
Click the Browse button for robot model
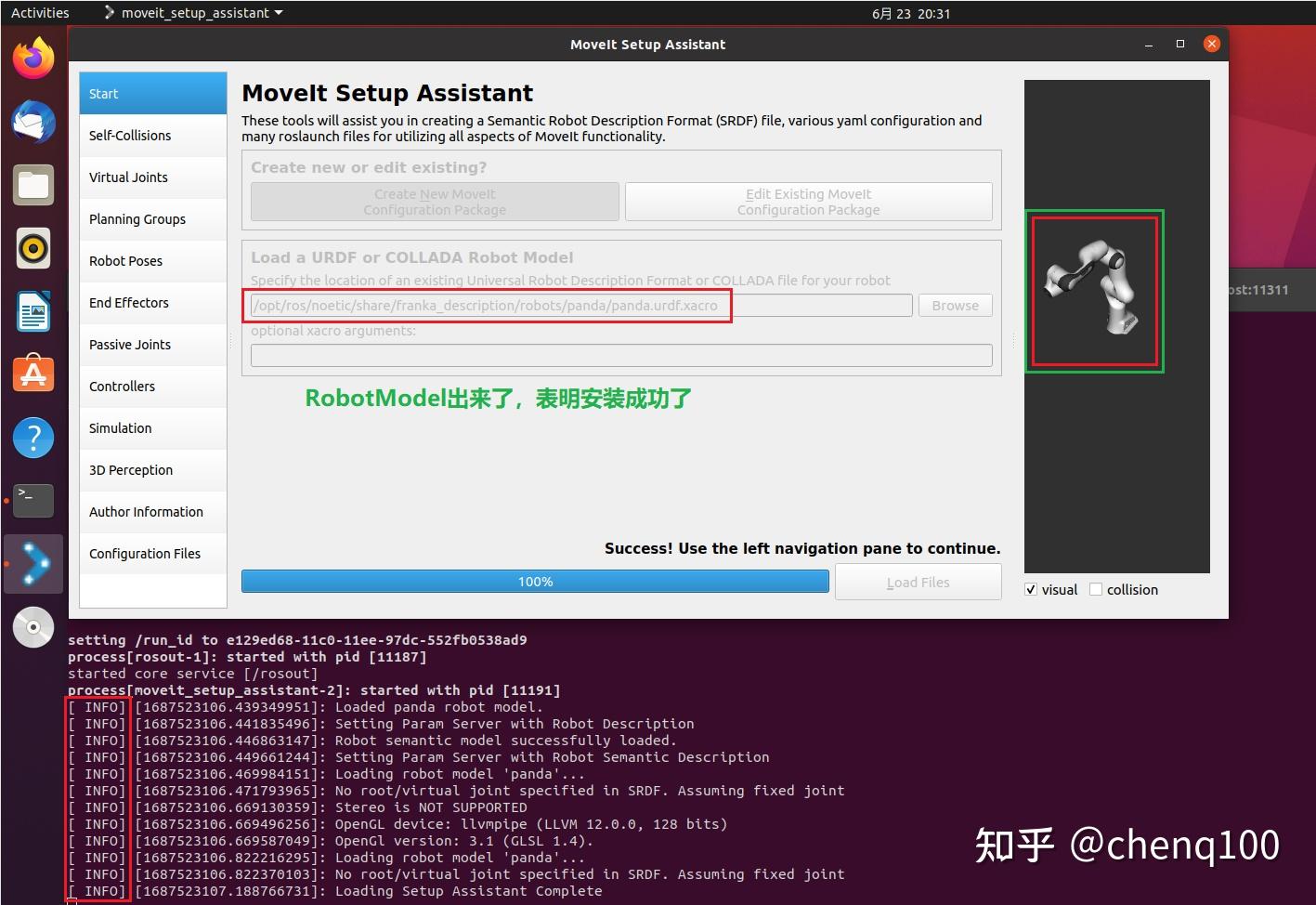click(x=955, y=305)
